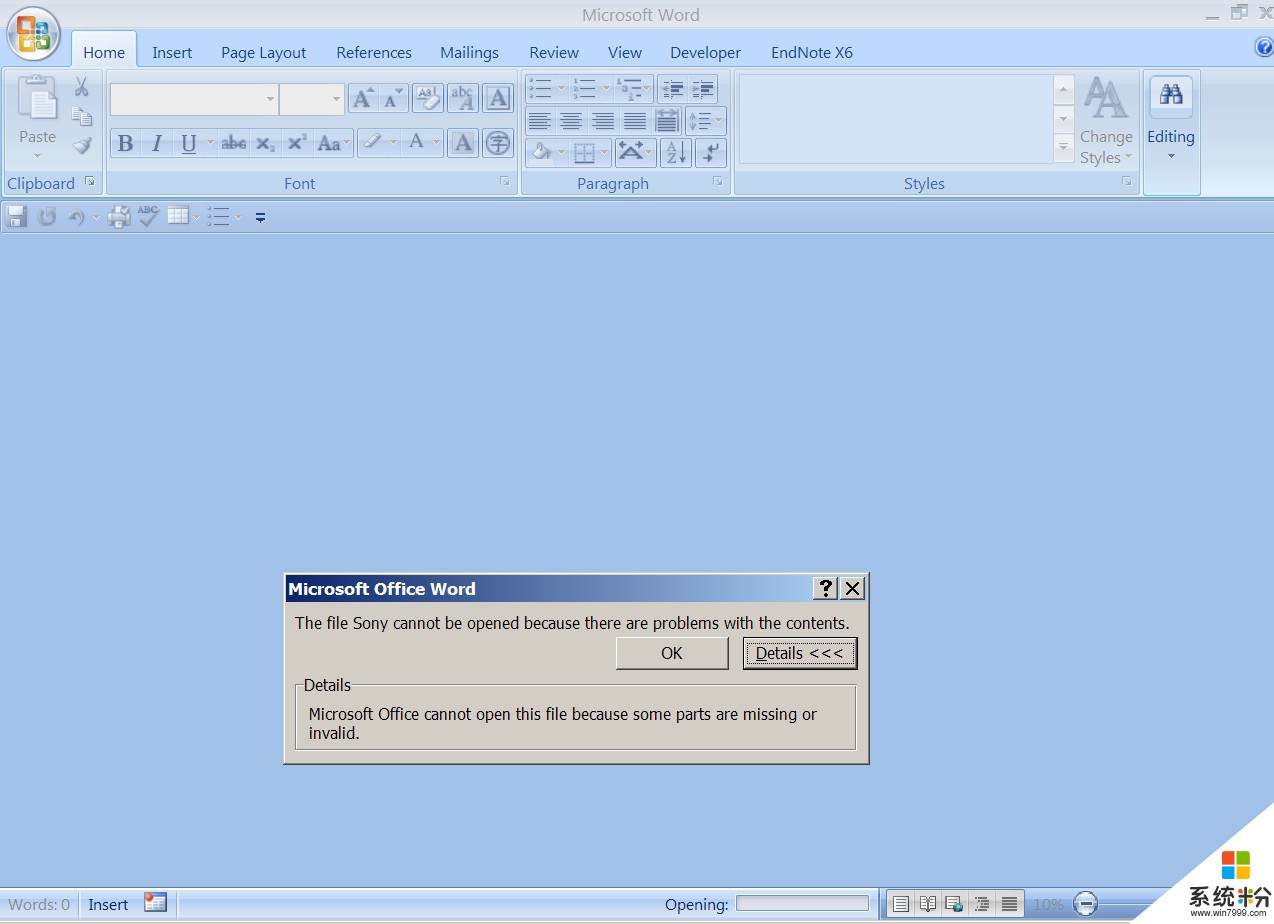The width and height of the screenshot is (1274, 924).
Task: Toggle Italic formatting
Action: pyautogui.click(x=156, y=143)
